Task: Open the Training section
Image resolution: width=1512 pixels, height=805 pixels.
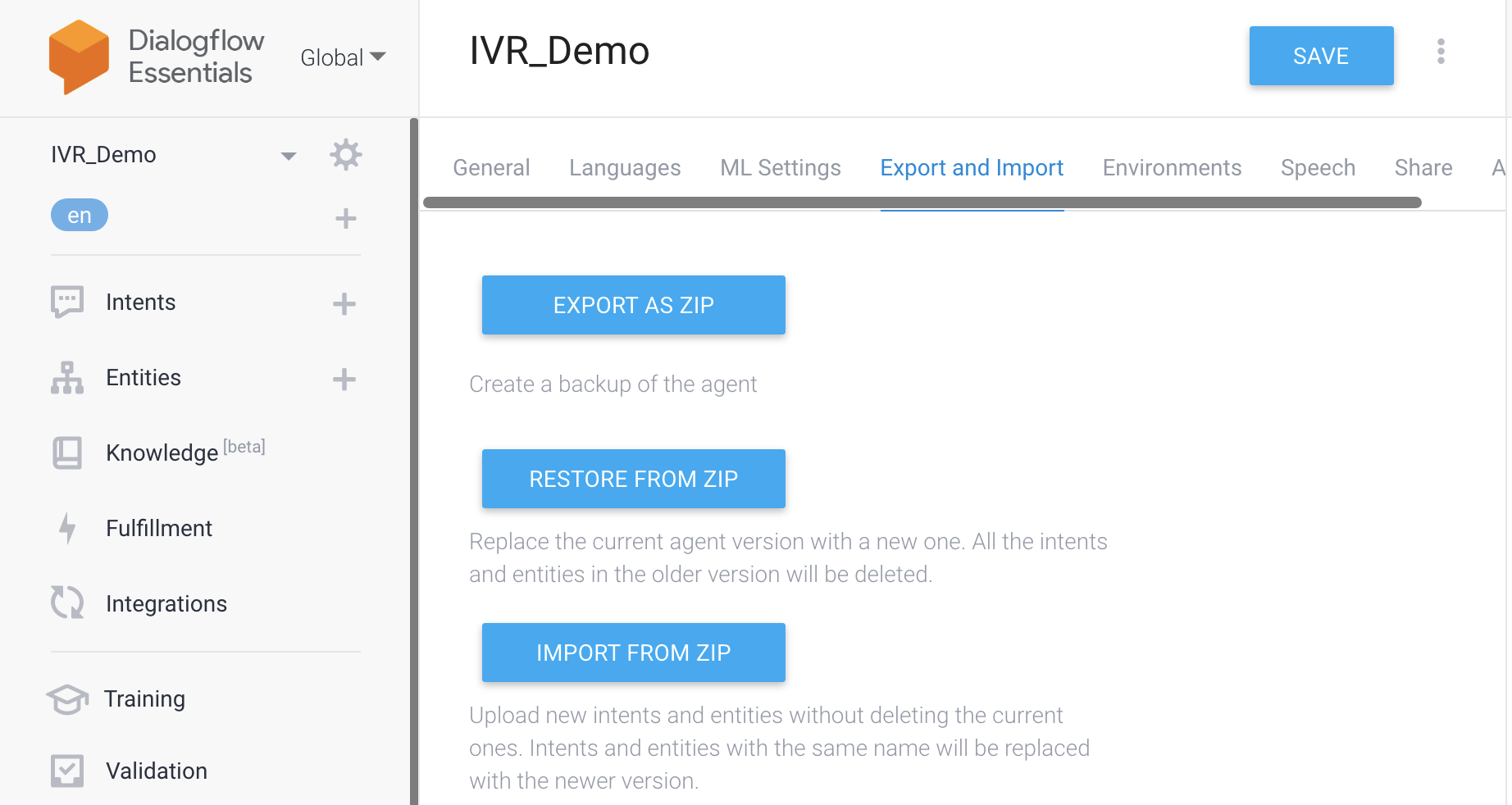Action: coord(145,698)
